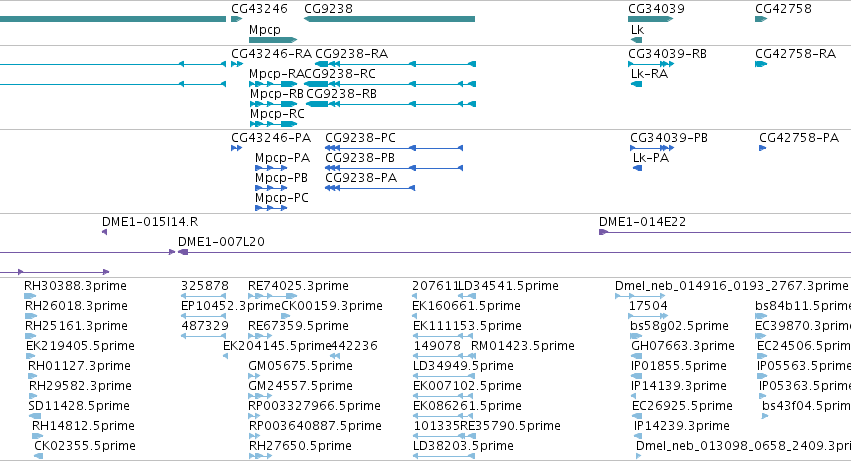Viewport: 851px width, 461px height.
Task: Click EST GM05675.5prime
Action: tap(300, 367)
